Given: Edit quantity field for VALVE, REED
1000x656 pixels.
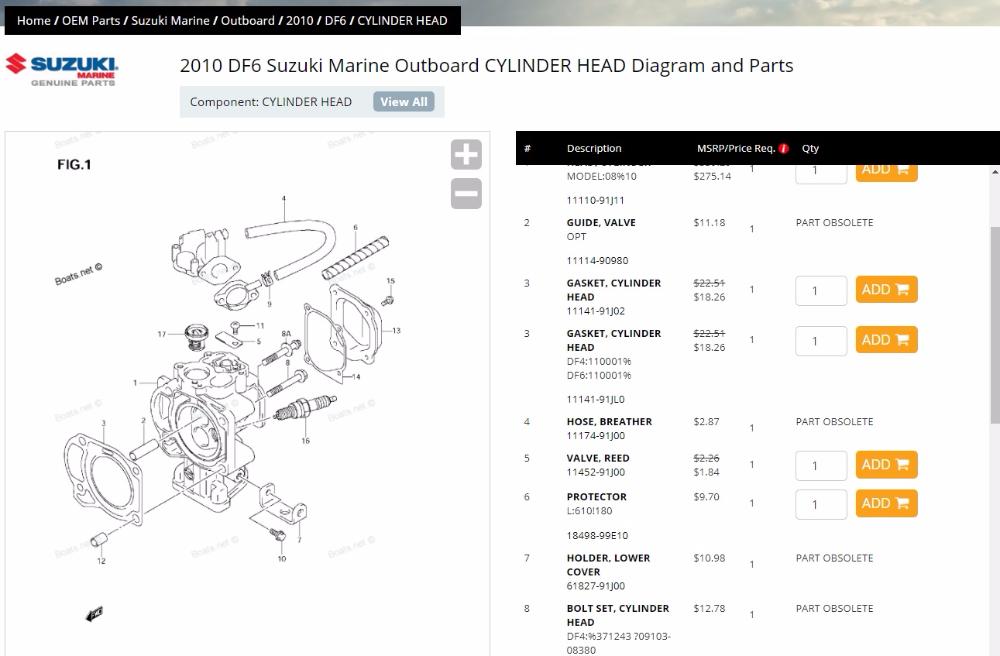Looking at the screenshot, I should (820, 466).
